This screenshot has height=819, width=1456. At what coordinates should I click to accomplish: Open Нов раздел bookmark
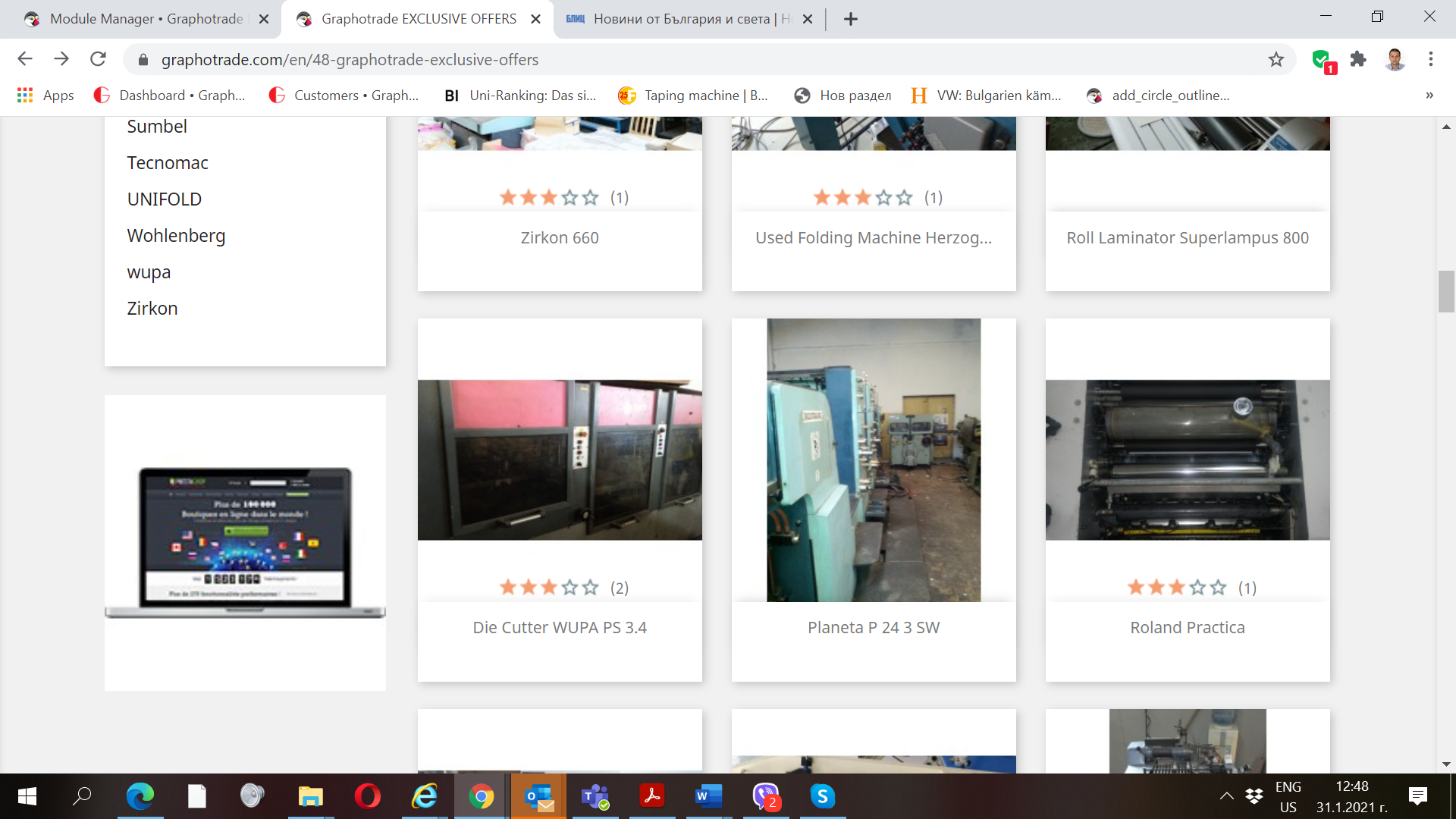click(843, 96)
